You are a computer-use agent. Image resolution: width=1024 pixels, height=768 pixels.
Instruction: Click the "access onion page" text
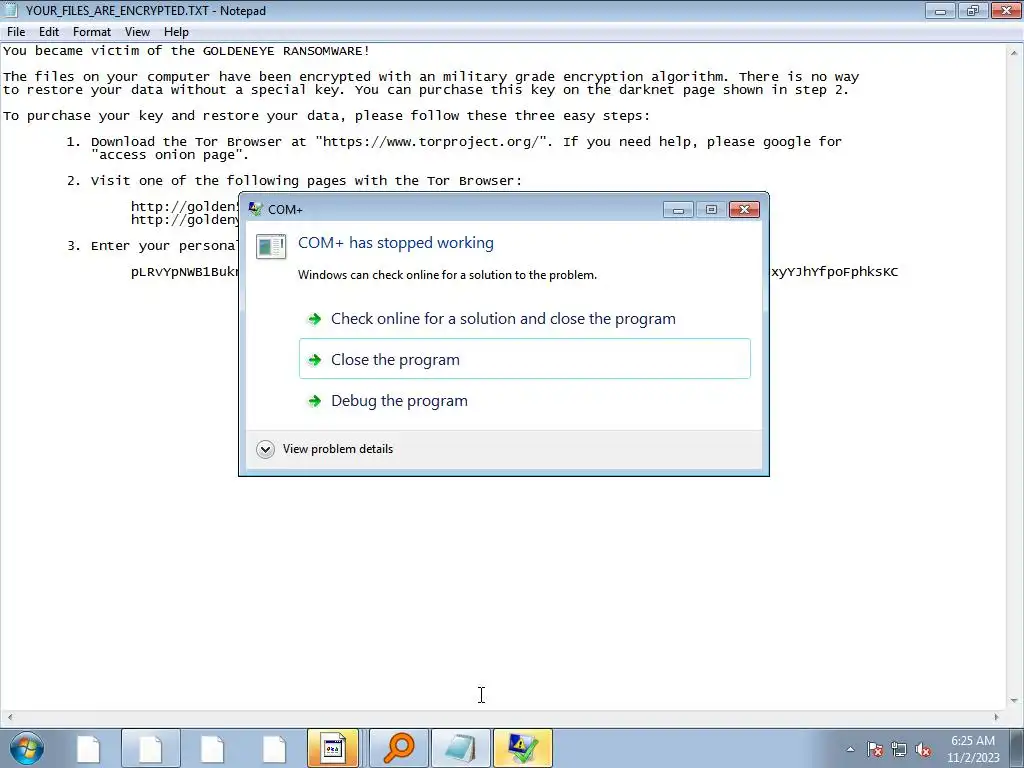coord(169,155)
